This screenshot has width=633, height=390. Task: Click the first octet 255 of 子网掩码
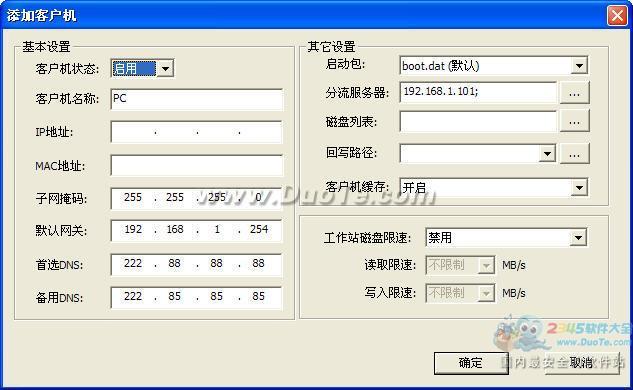[x=133, y=197]
